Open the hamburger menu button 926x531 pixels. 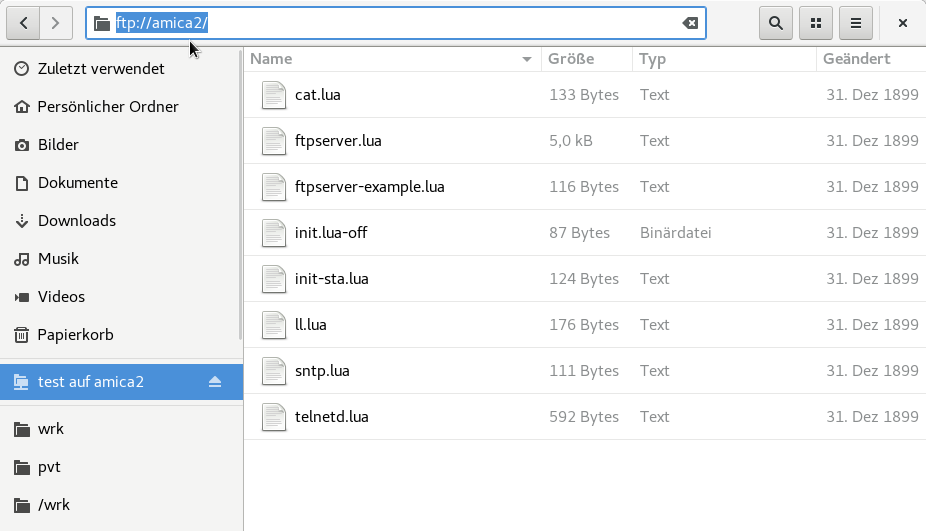[856, 23]
